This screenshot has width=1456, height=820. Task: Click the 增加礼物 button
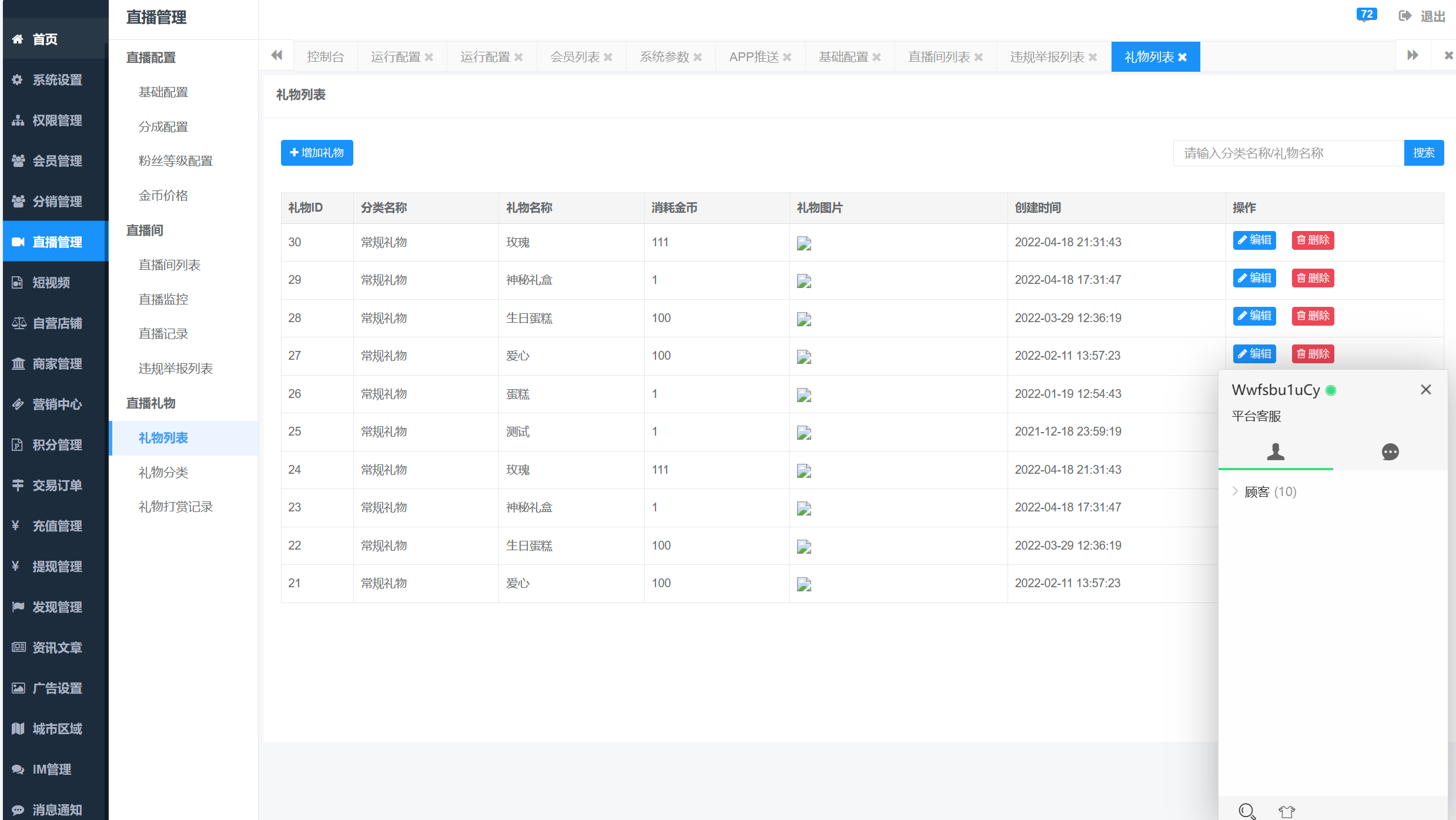pos(317,153)
